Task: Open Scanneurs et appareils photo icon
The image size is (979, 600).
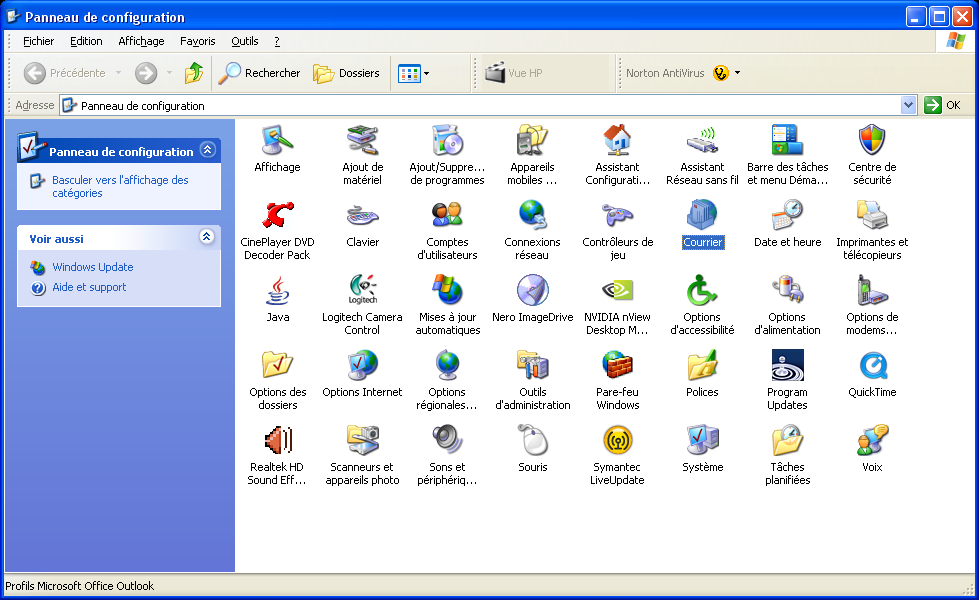Action: (x=363, y=441)
